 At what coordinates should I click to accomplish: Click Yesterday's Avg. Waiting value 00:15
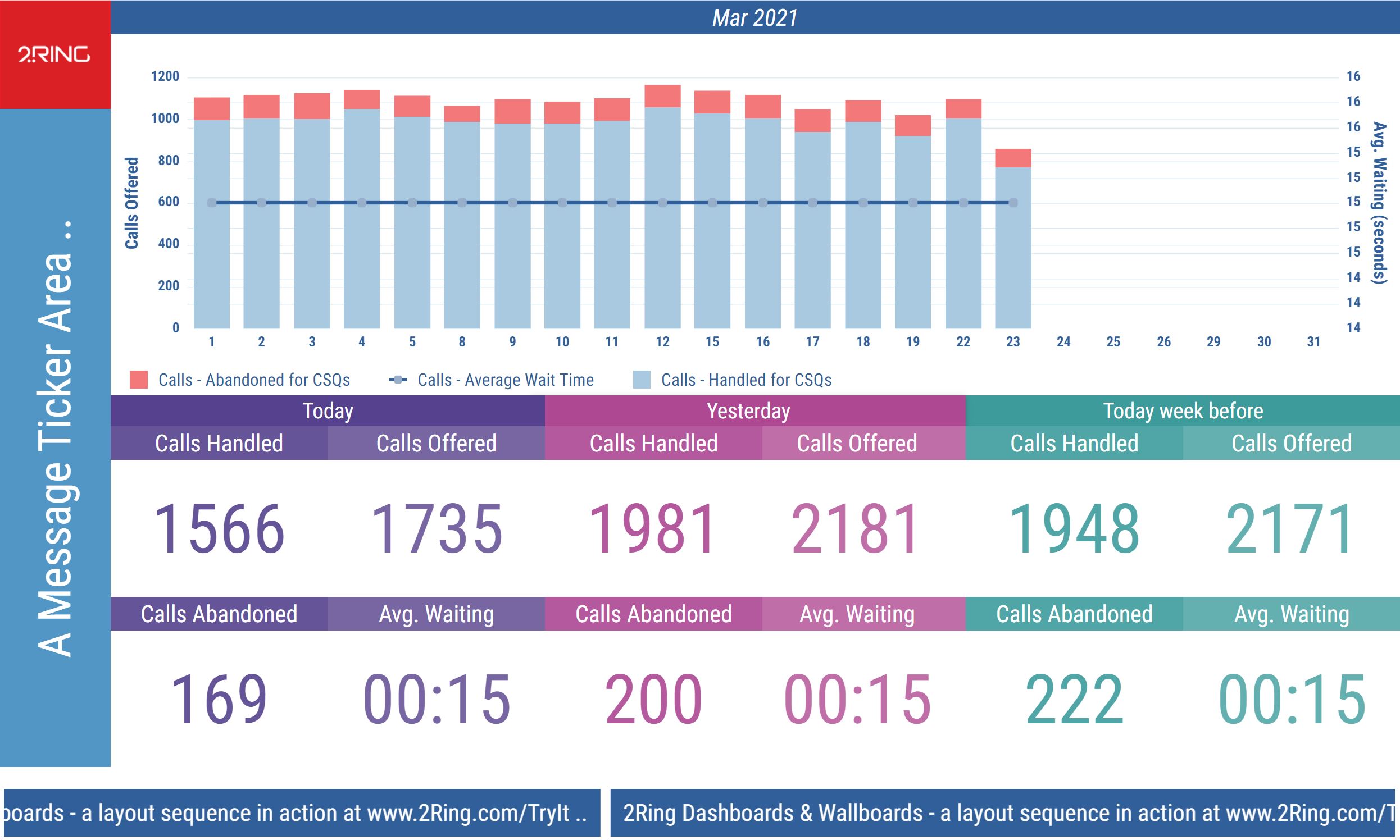[x=857, y=700]
